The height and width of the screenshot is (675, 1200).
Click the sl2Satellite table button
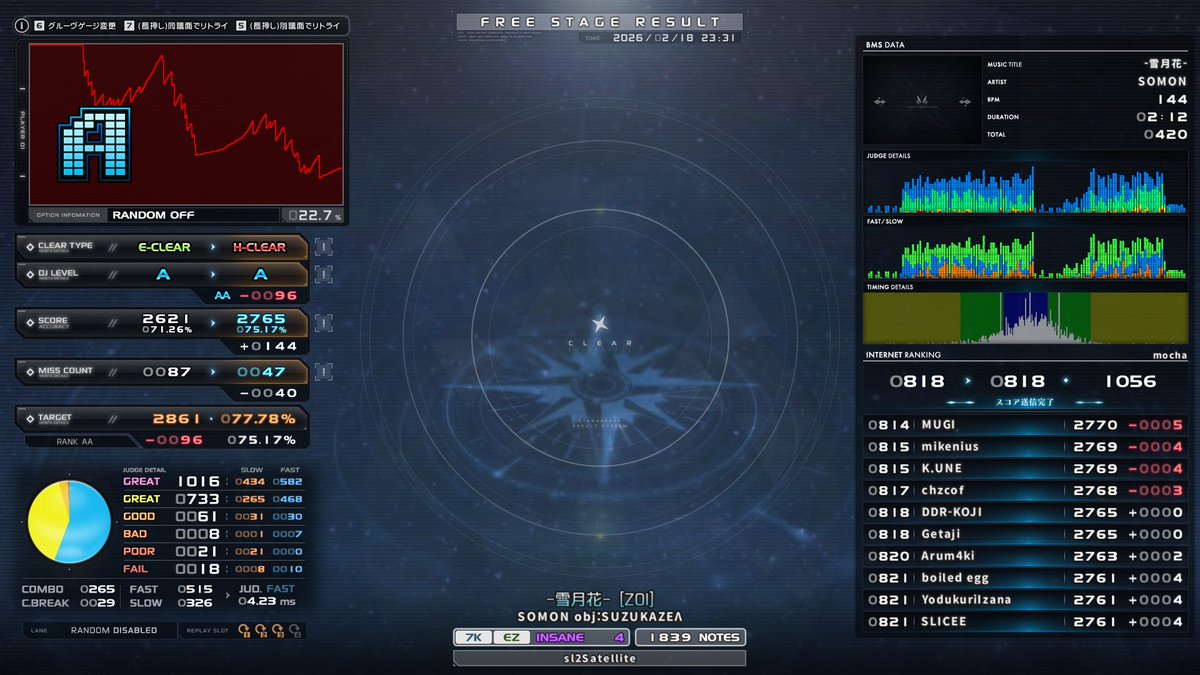click(599, 658)
